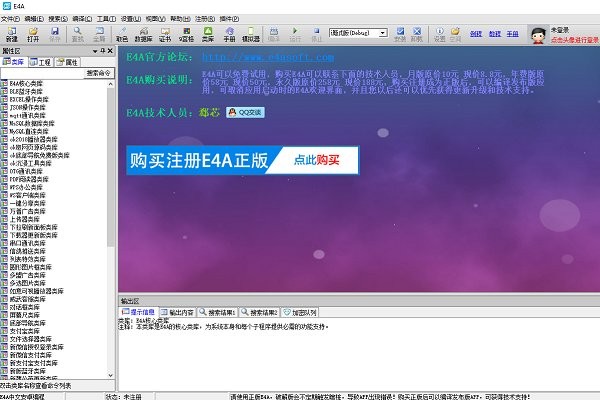The image size is (600, 400).
Task: Select 一键分享类库 in the list
Action: (x=28, y=203)
